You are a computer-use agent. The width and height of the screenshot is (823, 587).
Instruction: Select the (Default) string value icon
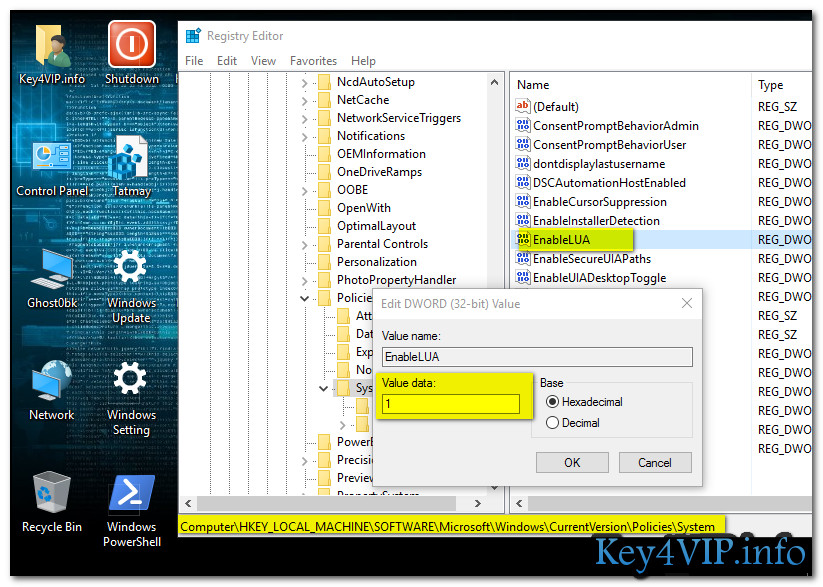pos(522,106)
